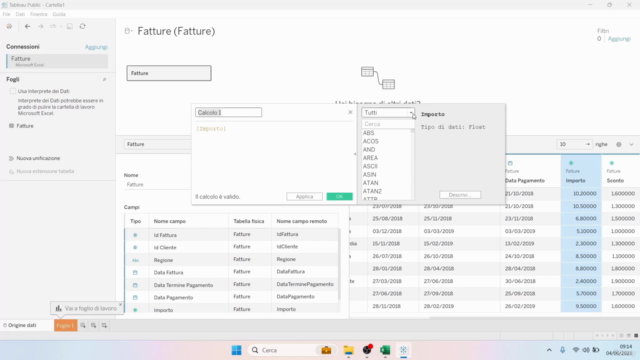Open Tableau from the taskbar
The image size is (640, 360).
tap(403, 350)
